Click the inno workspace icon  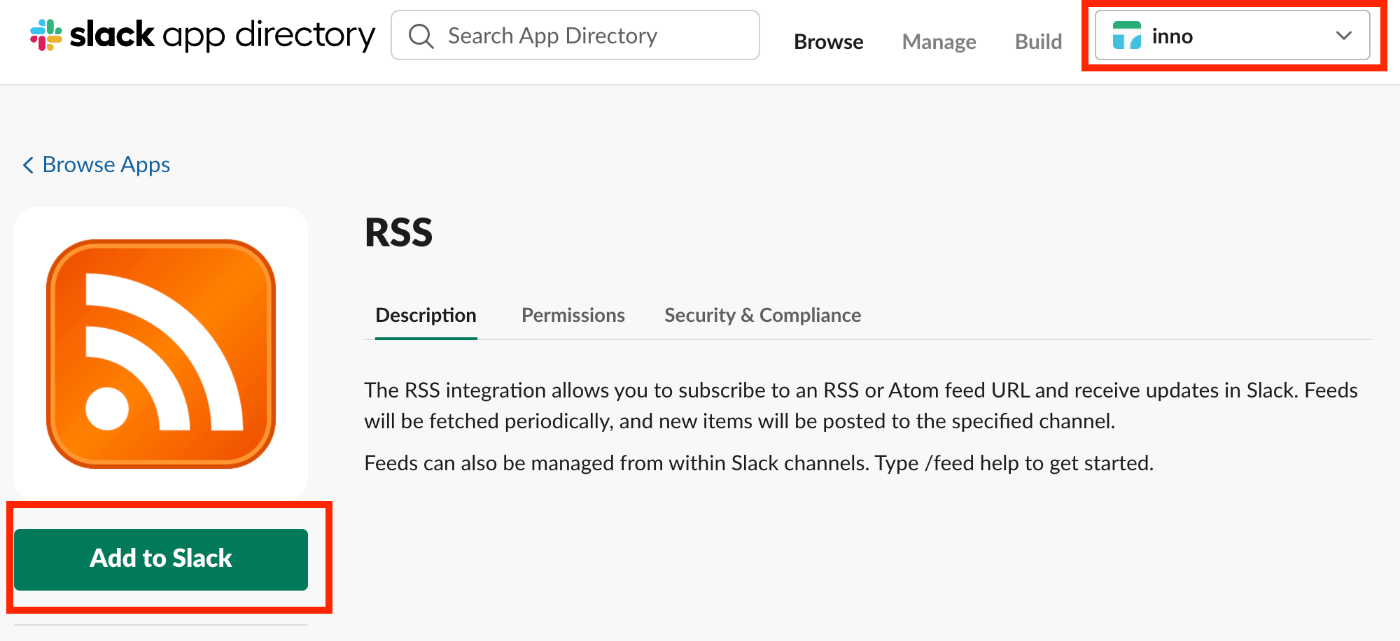pyautogui.click(x=1127, y=36)
